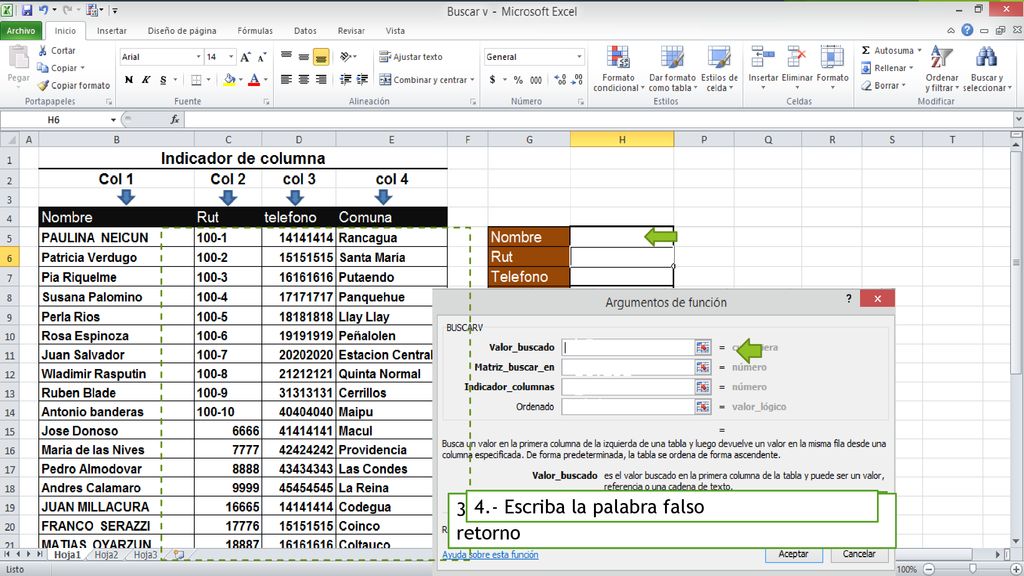Click increase decimal icon

[560, 80]
